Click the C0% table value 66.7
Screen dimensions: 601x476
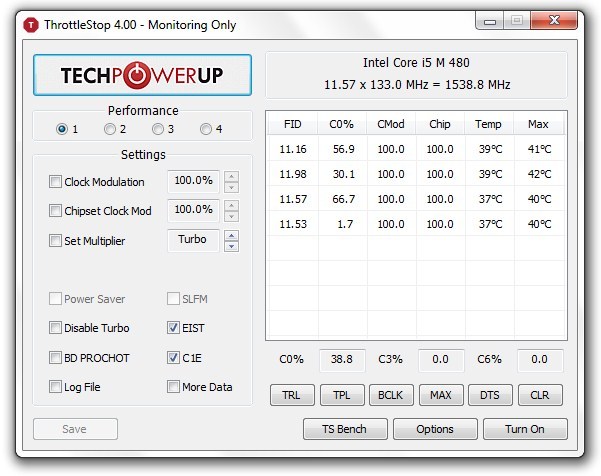point(343,199)
